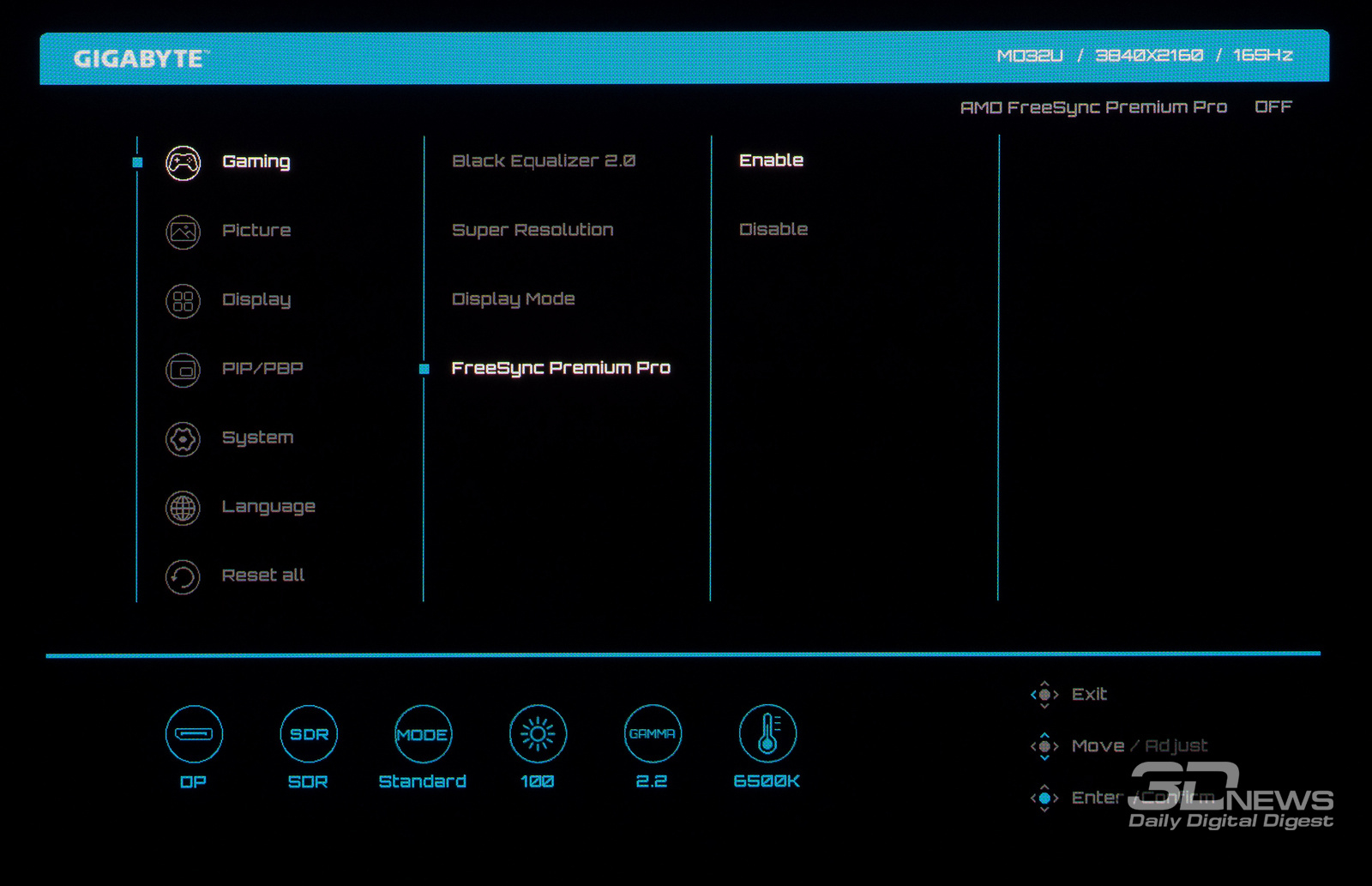Choose the Disable option
This screenshot has width=1372, height=886.
773,229
